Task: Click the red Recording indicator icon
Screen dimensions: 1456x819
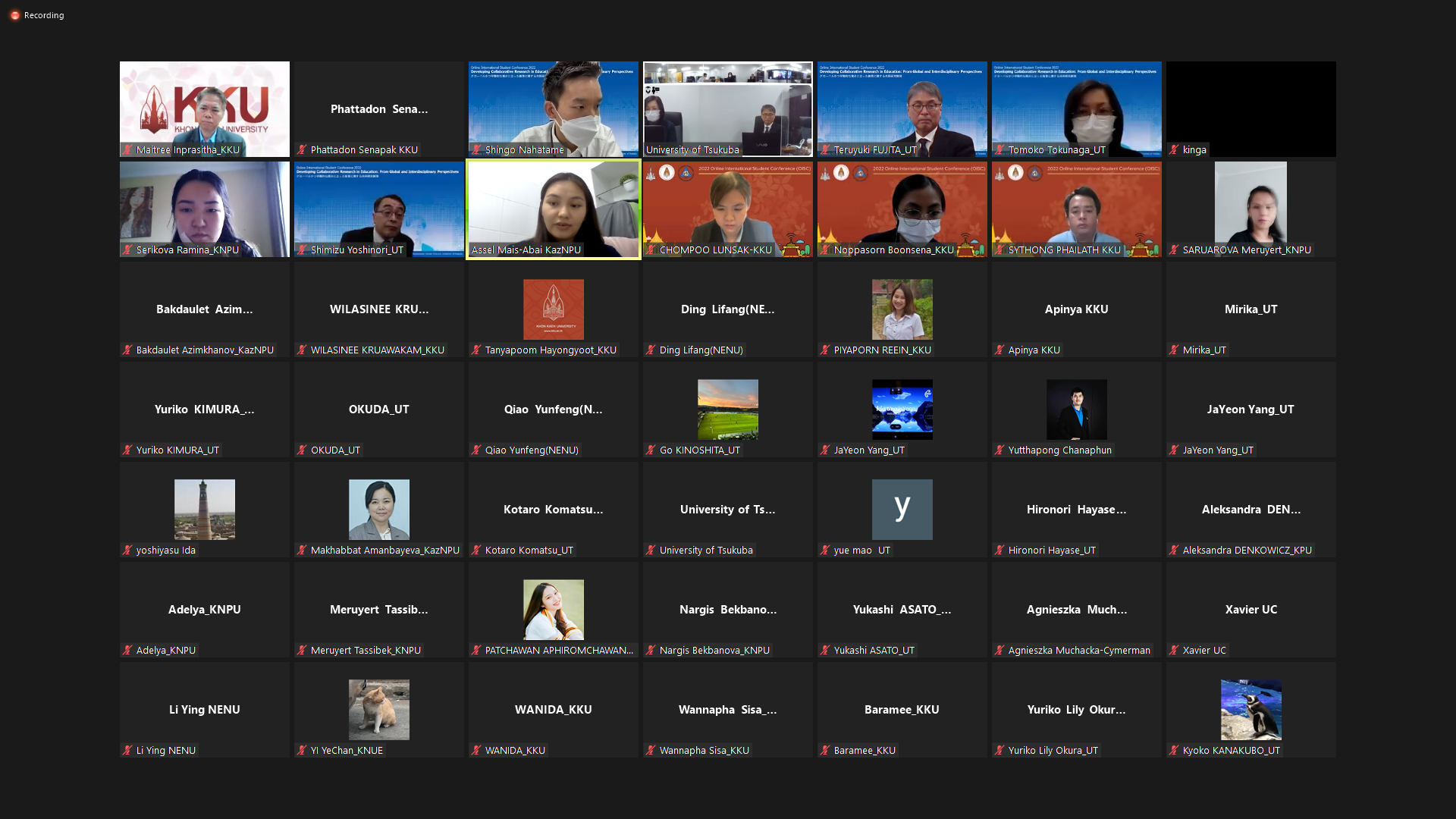Action: (x=14, y=15)
